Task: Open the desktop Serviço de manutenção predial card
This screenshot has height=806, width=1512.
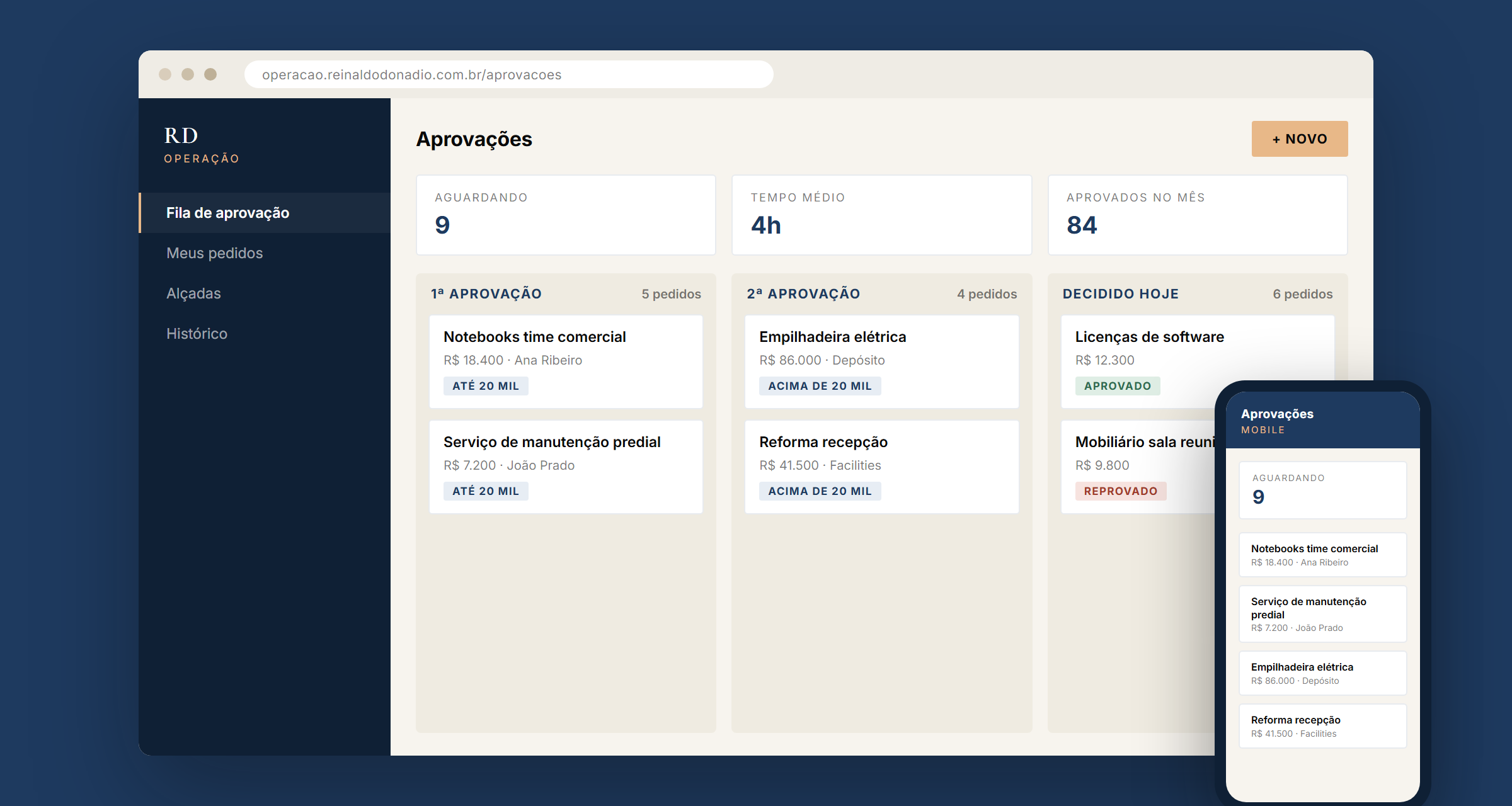Action: [566, 467]
